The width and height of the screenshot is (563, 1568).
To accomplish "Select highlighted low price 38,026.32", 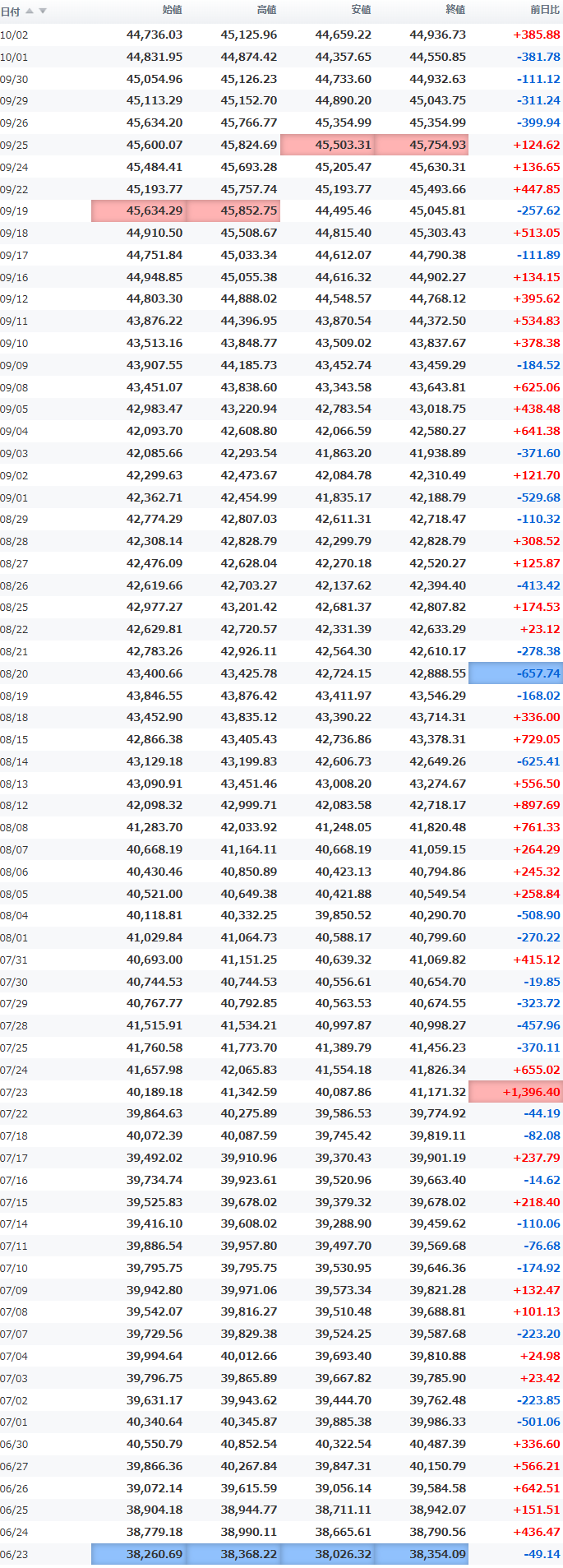I will (x=327, y=1554).
